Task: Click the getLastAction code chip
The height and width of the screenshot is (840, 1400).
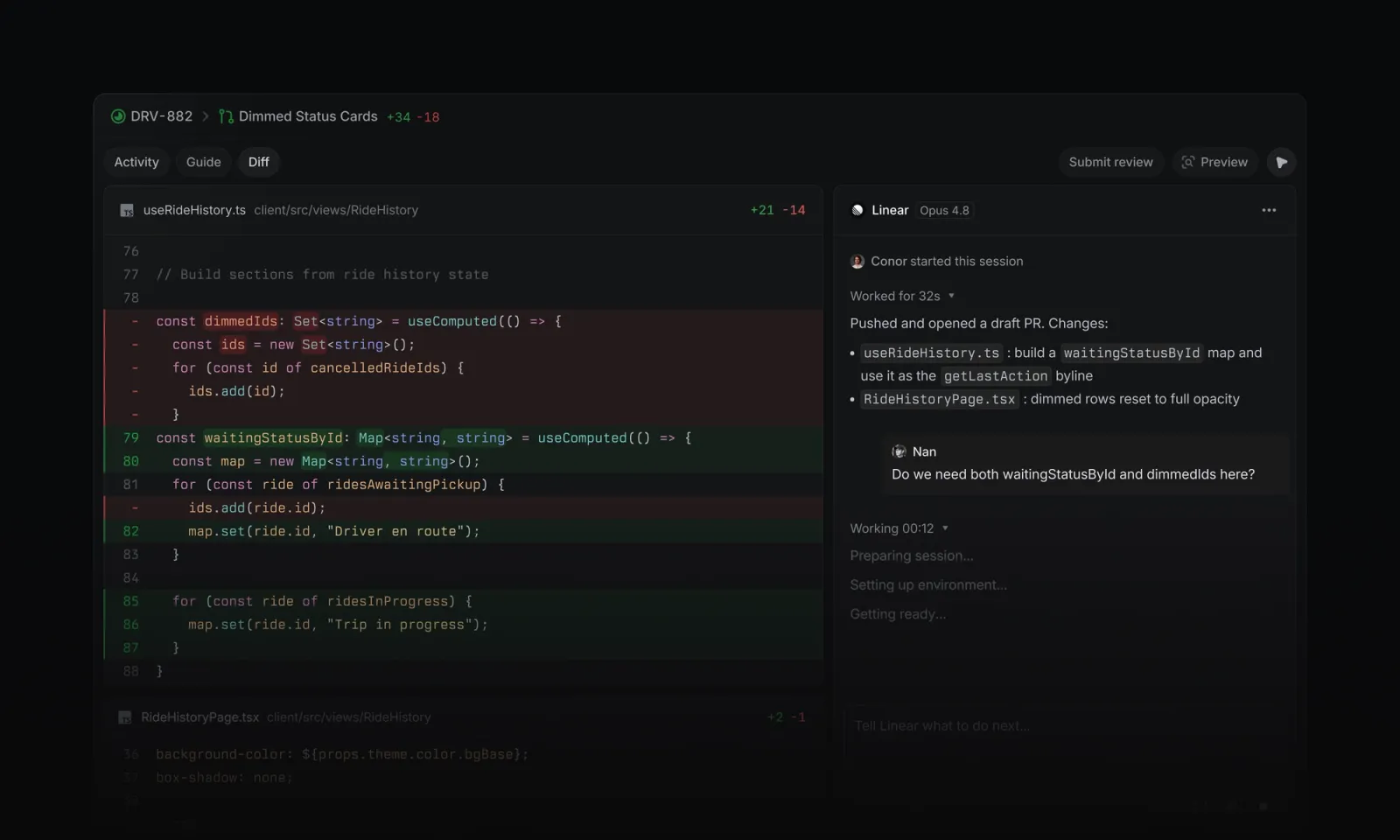Action: 996,376
